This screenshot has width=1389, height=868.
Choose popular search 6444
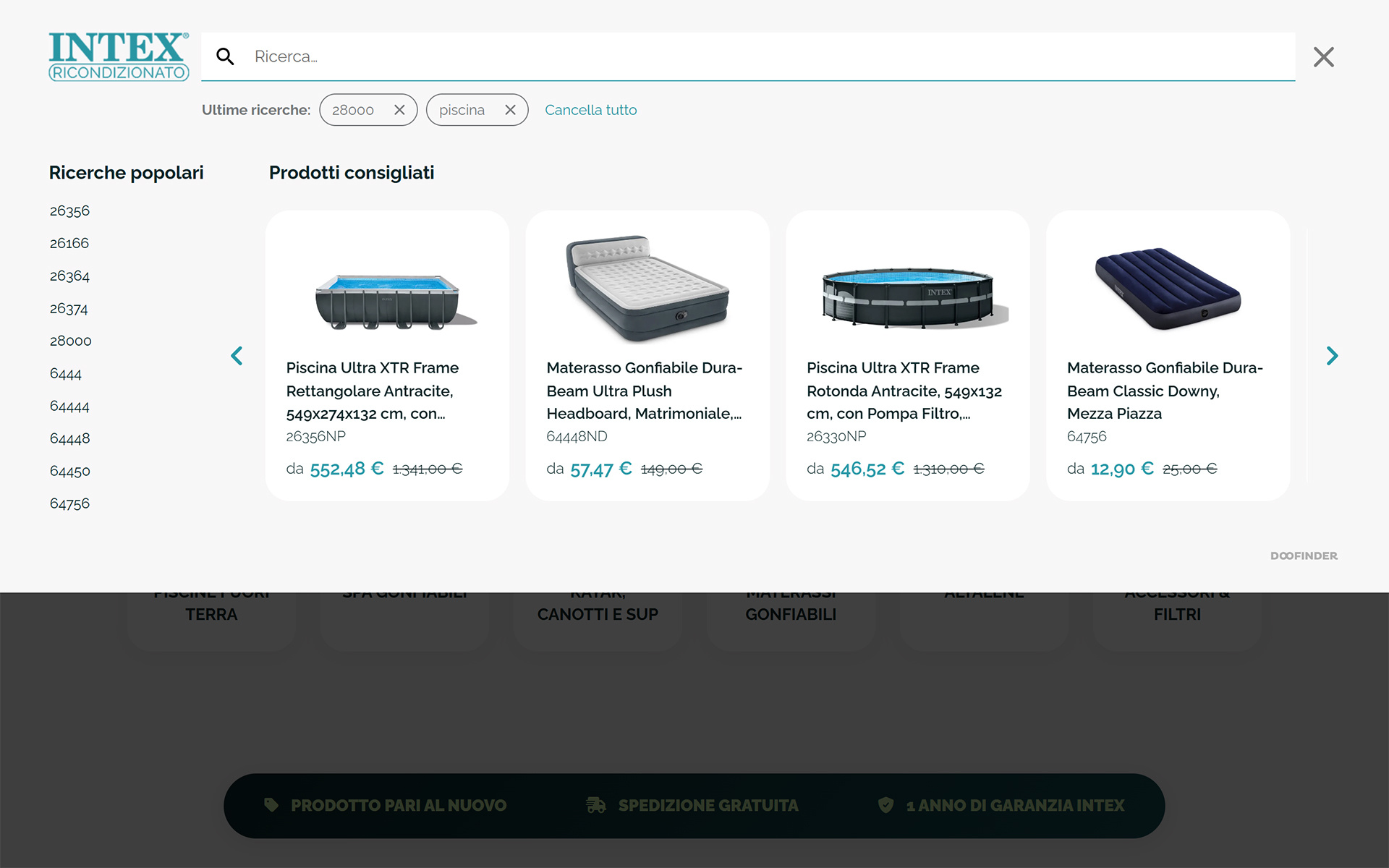click(65, 374)
